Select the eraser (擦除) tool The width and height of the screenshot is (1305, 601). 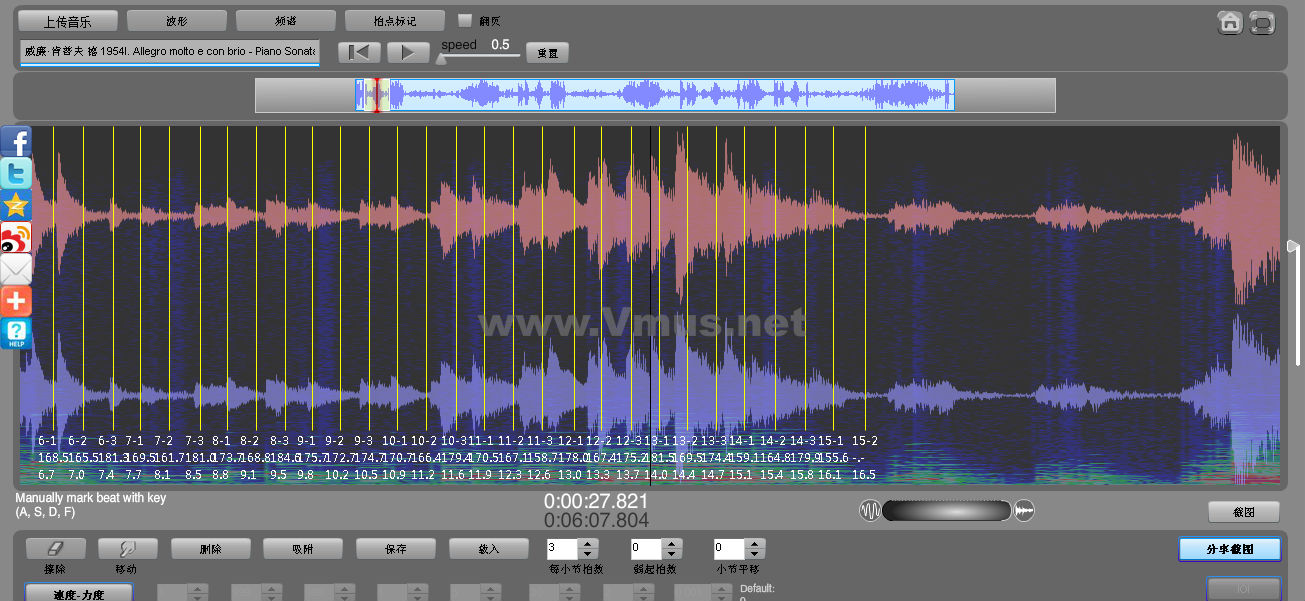[55, 549]
